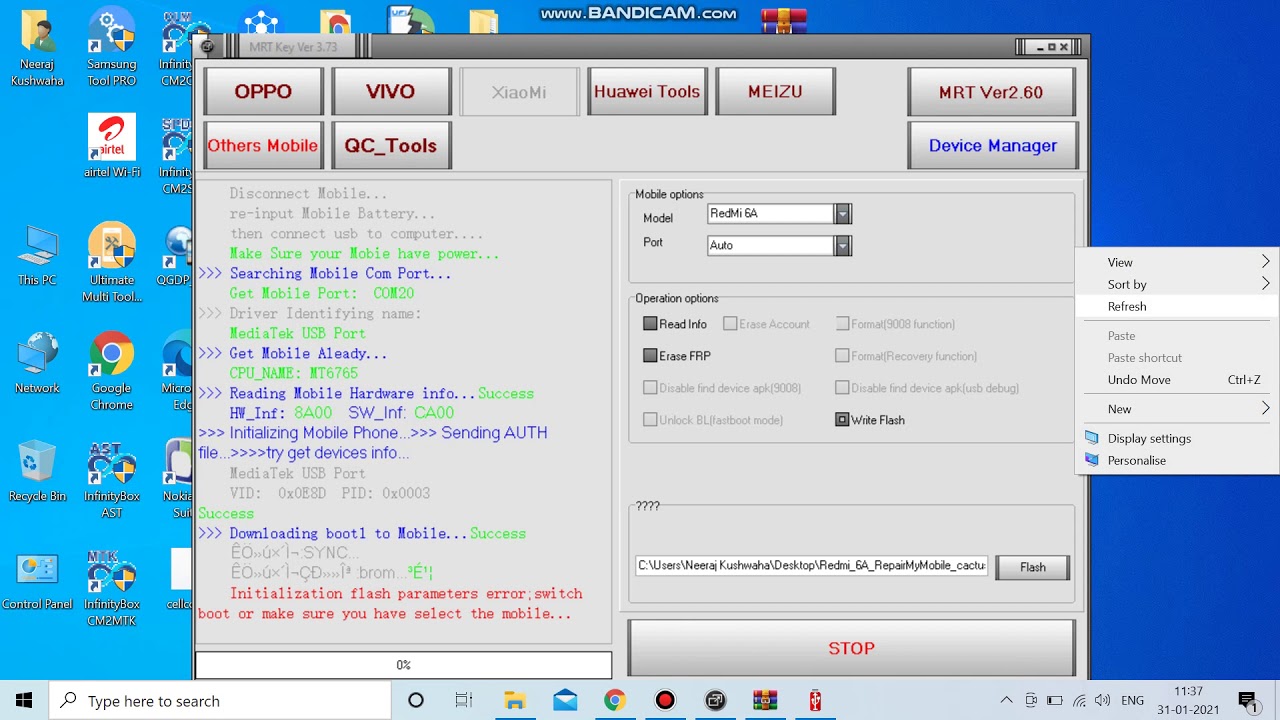Open Bandicam recorder taskbar icon
This screenshot has height=720, width=1280.
coord(664,700)
